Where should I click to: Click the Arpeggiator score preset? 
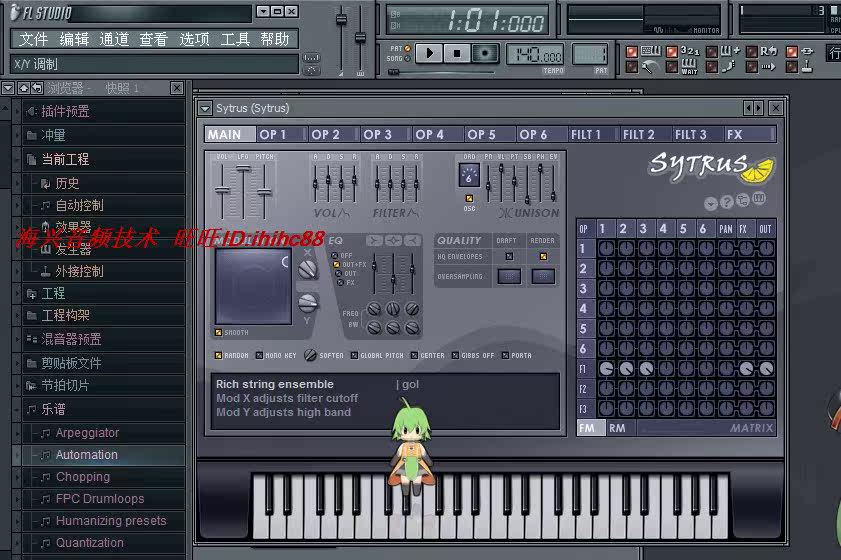point(87,433)
